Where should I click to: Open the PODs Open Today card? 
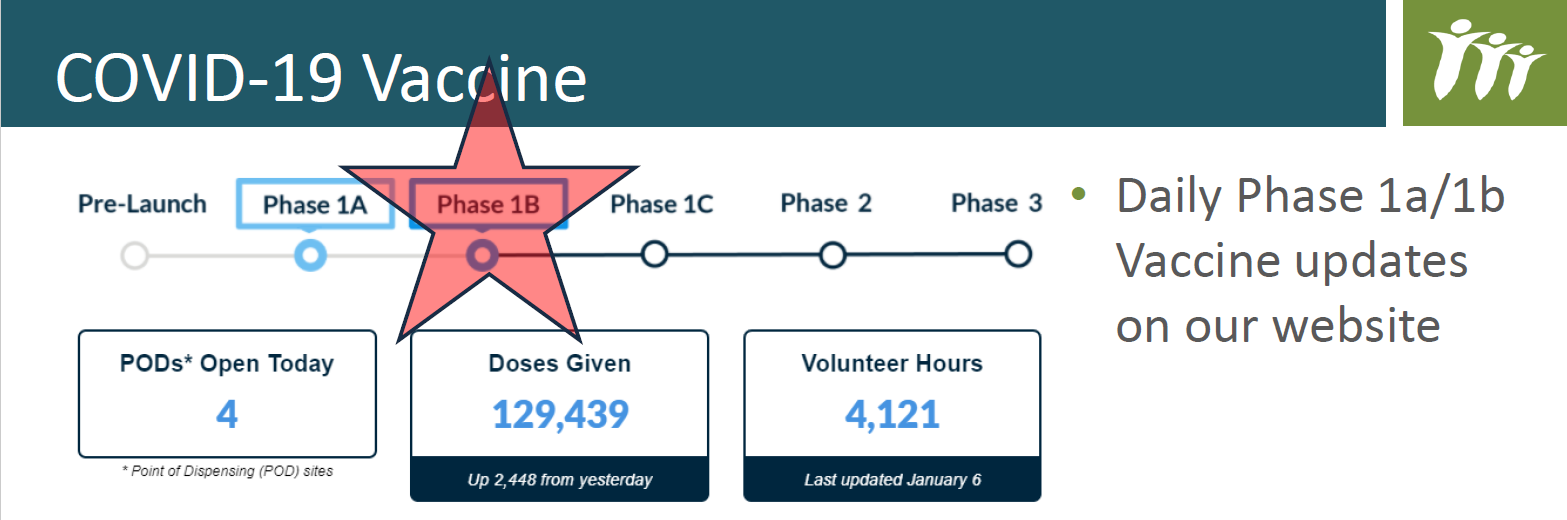click(227, 393)
